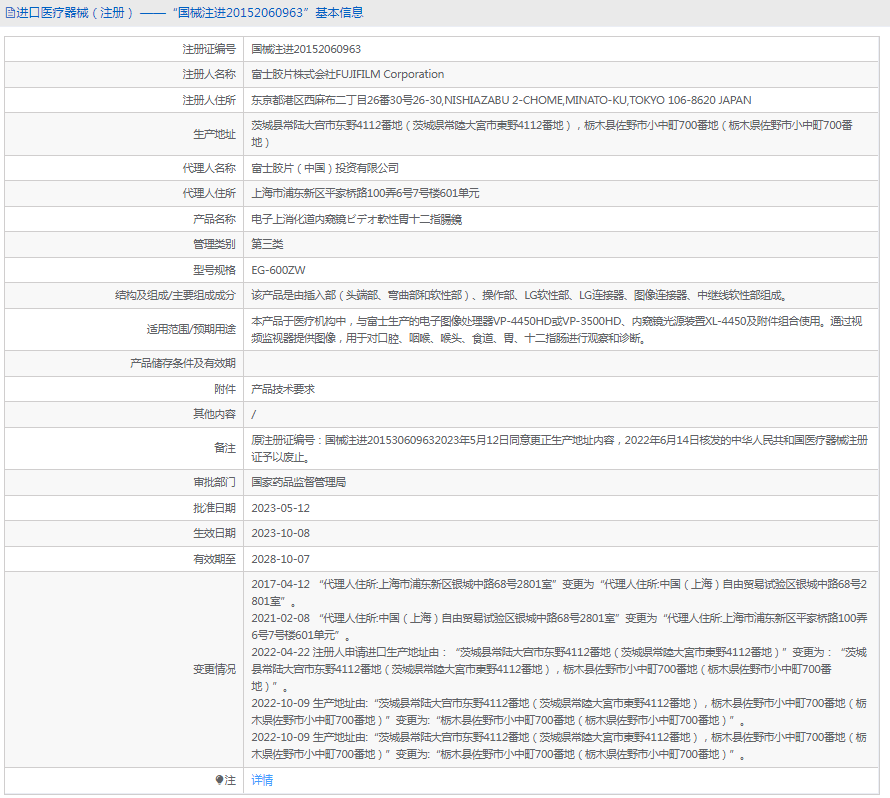Click the 适用范围/预期用途 label
This screenshot has width=890, height=798.
pyautogui.click(x=191, y=329)
